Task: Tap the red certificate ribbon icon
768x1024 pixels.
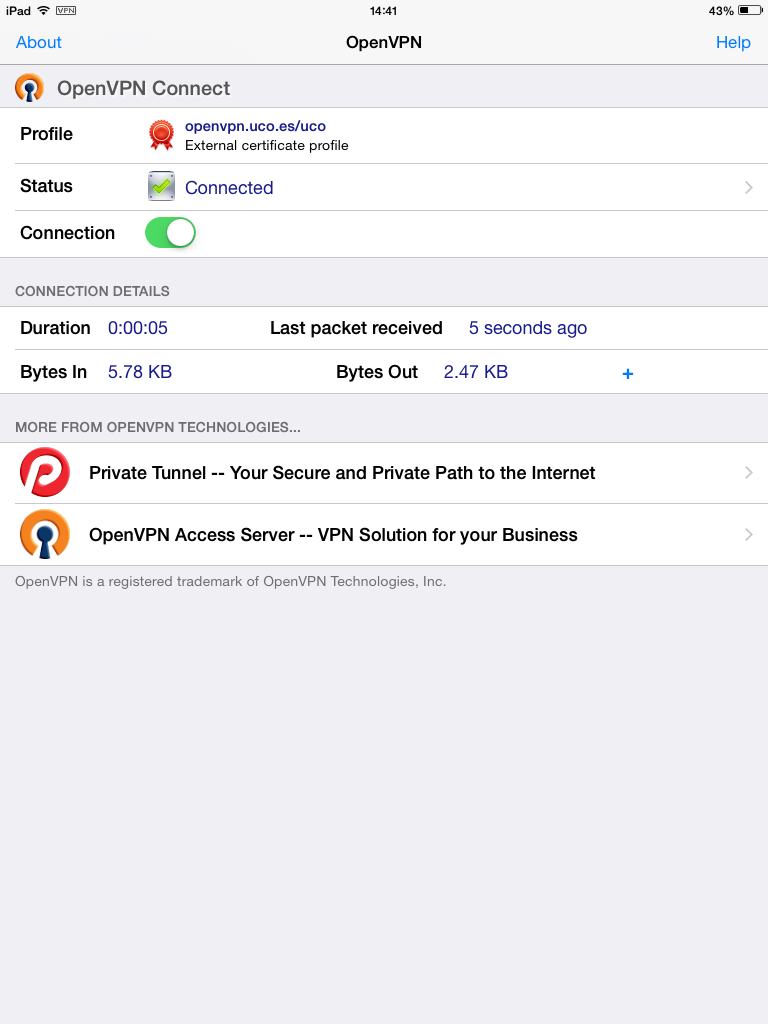Action: point(161,135)
